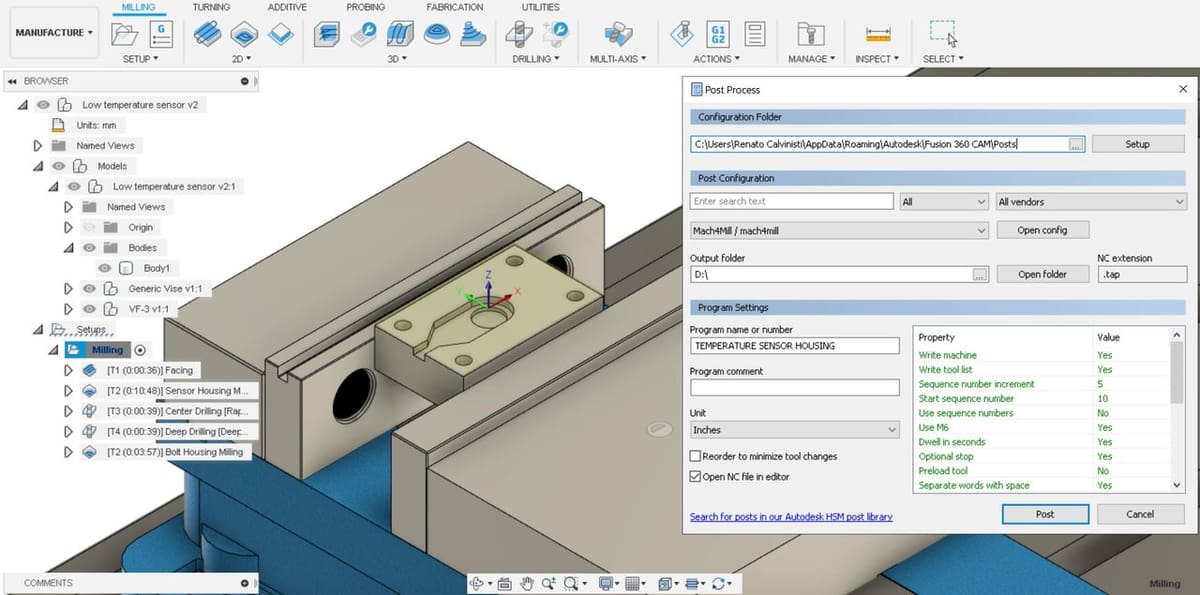Screen dimensions: 1200x595
Task: Open the MANUFACTURE workspace dropdown
Action: tap(54, 33)
